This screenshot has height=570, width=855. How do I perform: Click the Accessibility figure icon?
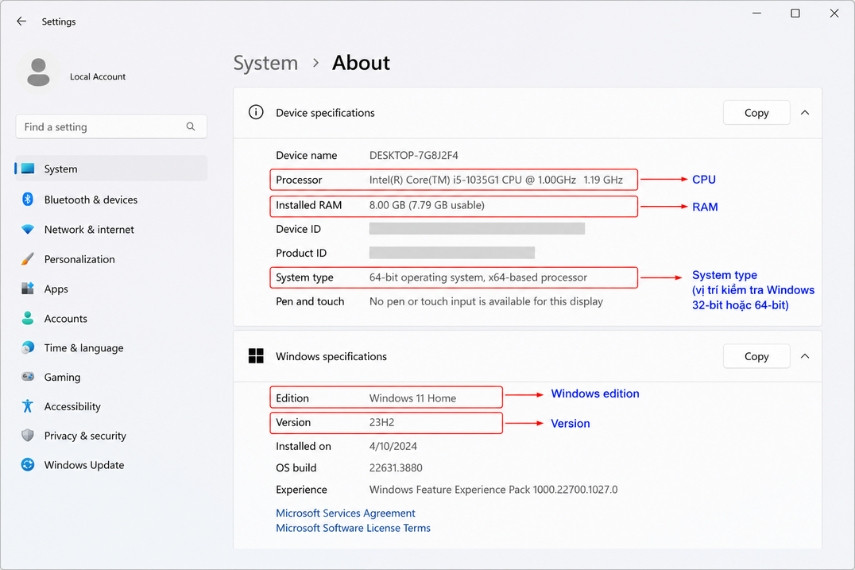pos(28,406)
